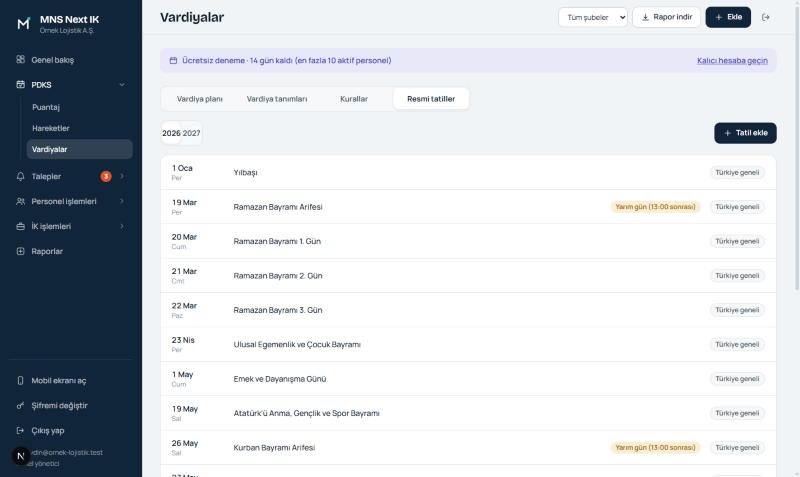
Task: Open Vardiyalar in the sidebar
Action: tap(80, 149)
